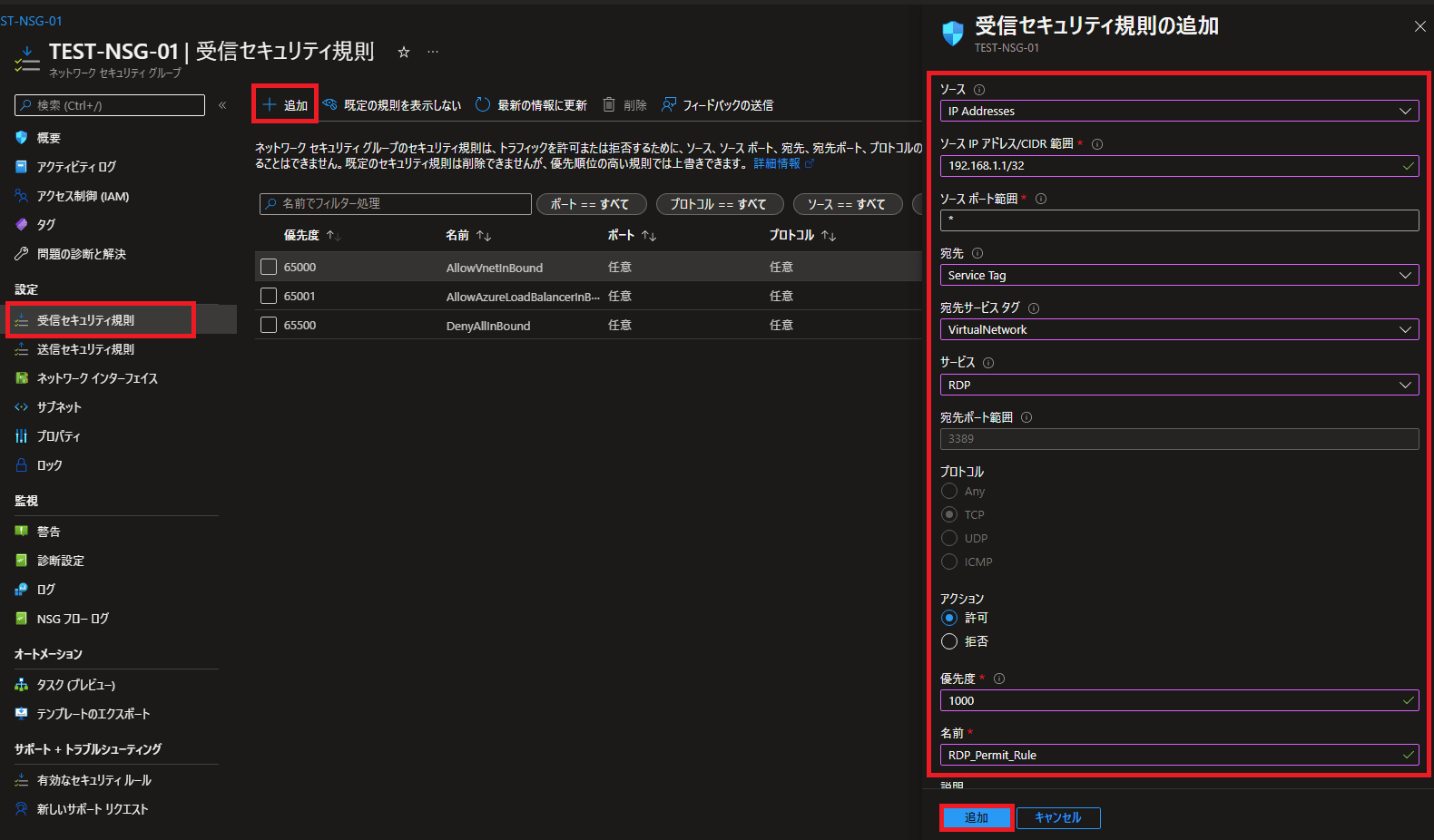Click the プロパティ icon in sidebar
The width and height of the screenshot is (1434, 840).
click(x=22, y=436)
